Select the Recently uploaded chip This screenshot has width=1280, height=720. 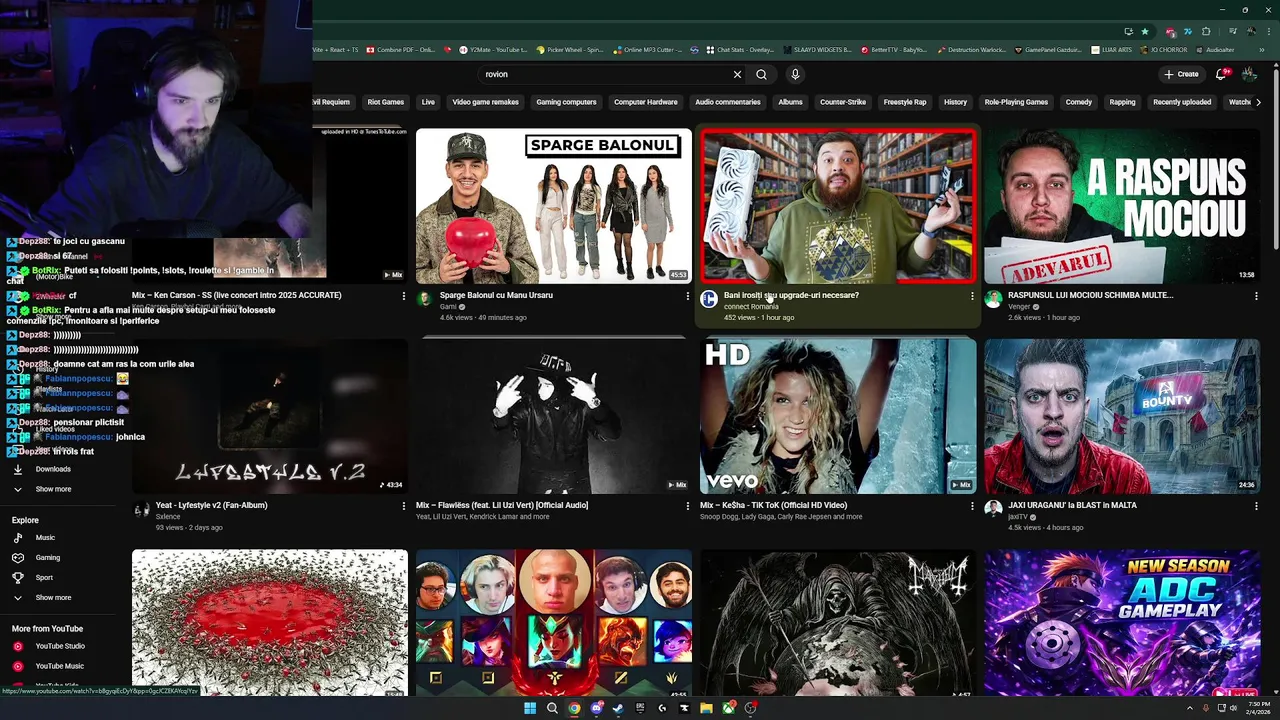point(1182,102)
